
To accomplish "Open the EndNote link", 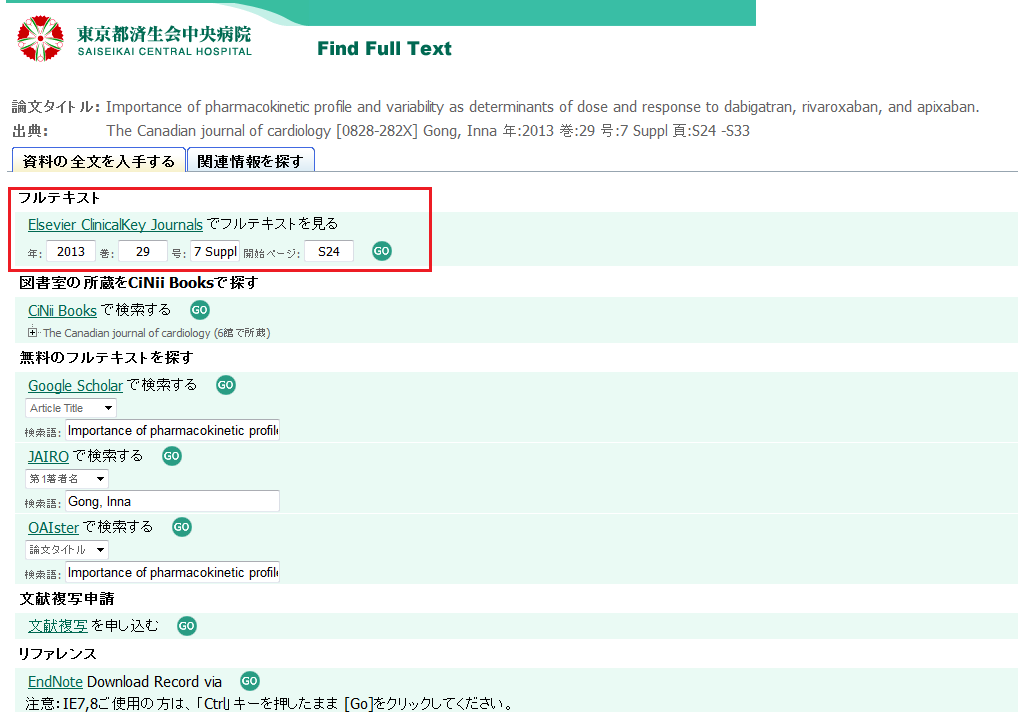I will coord(55,682).
